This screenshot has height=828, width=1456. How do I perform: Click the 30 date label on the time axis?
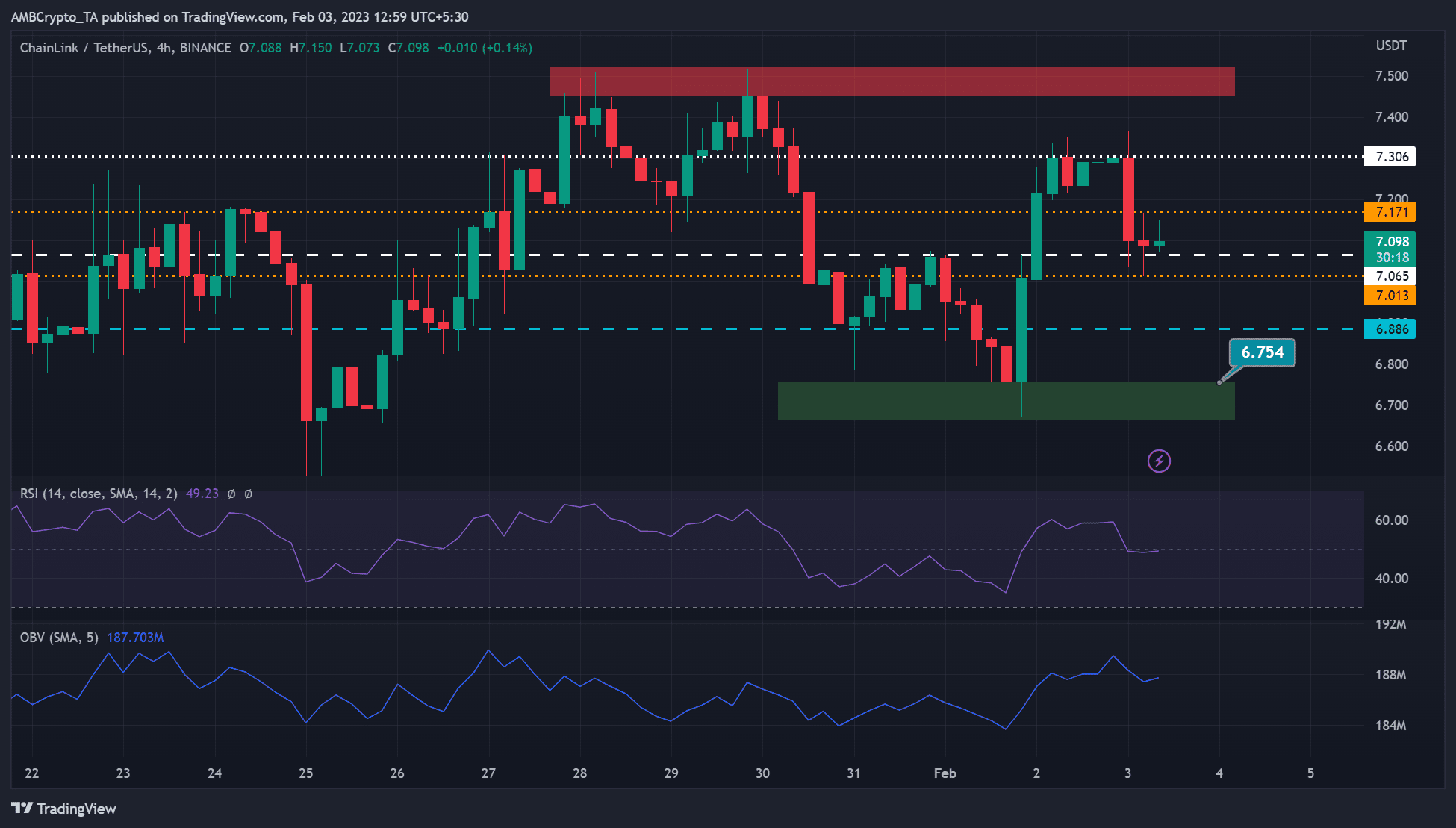click(x=762, y=773)
